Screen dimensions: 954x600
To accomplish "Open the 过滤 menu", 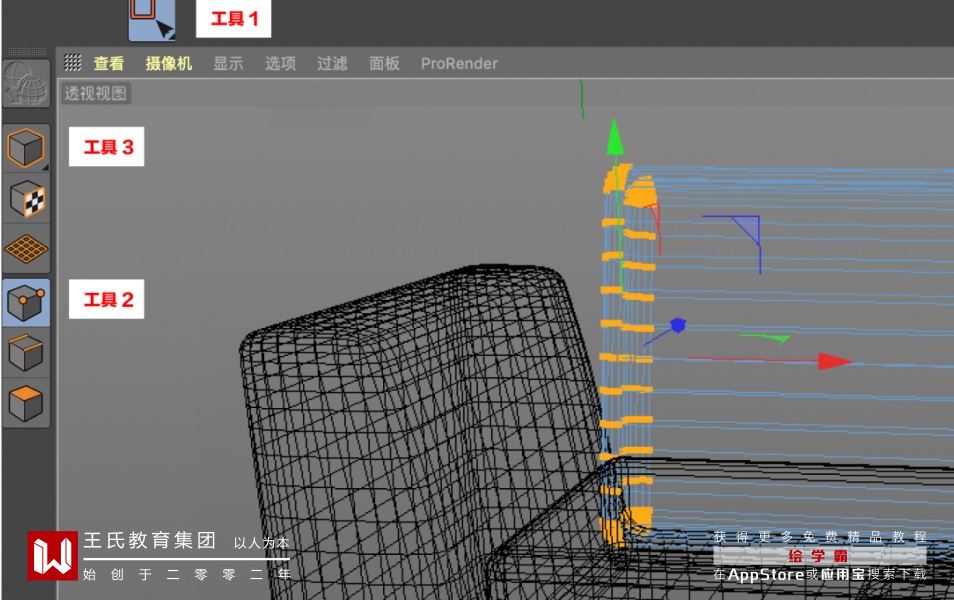I will 332,63.
